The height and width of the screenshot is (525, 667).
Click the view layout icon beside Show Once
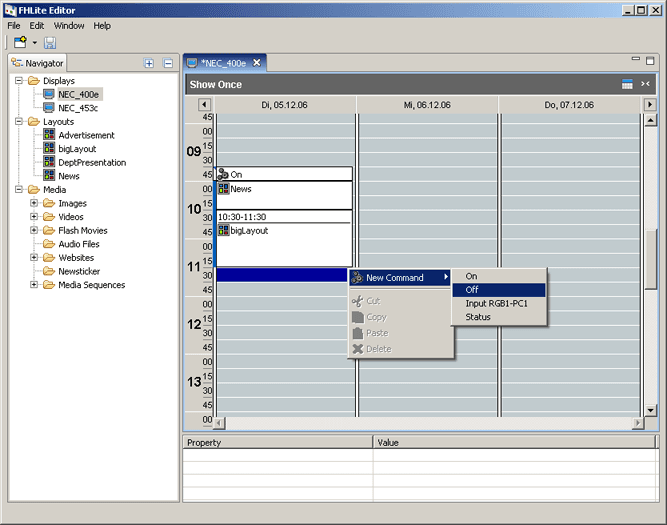[x=627, y=85]
